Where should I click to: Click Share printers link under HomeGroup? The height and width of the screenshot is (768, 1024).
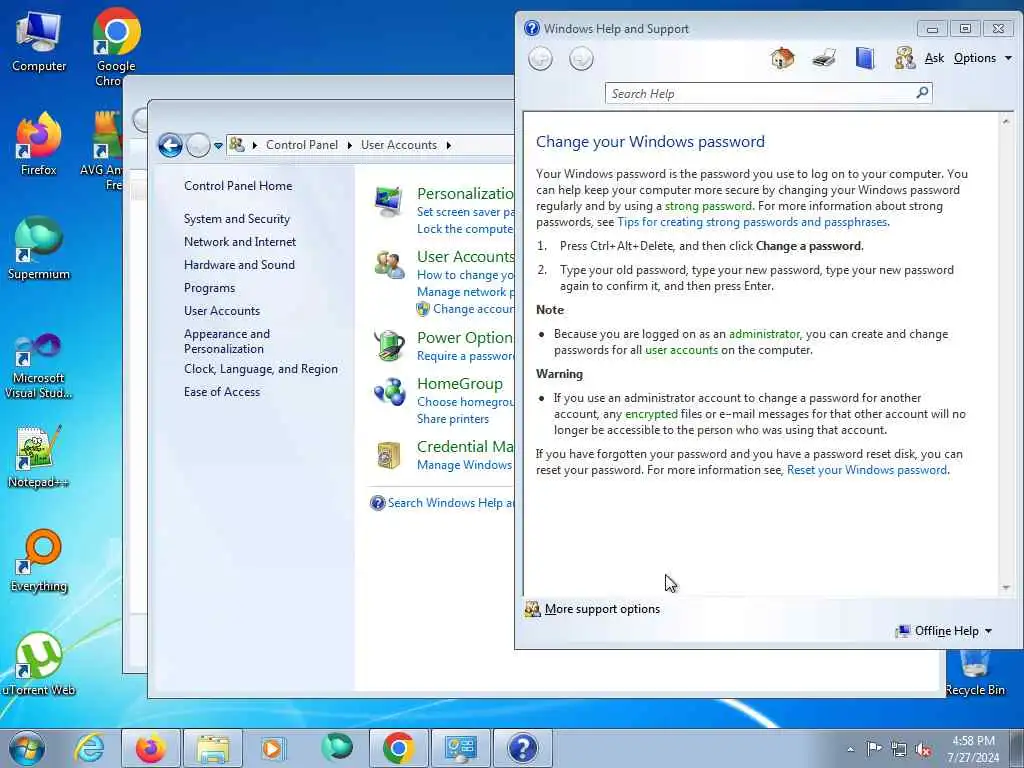click(453, 419)
